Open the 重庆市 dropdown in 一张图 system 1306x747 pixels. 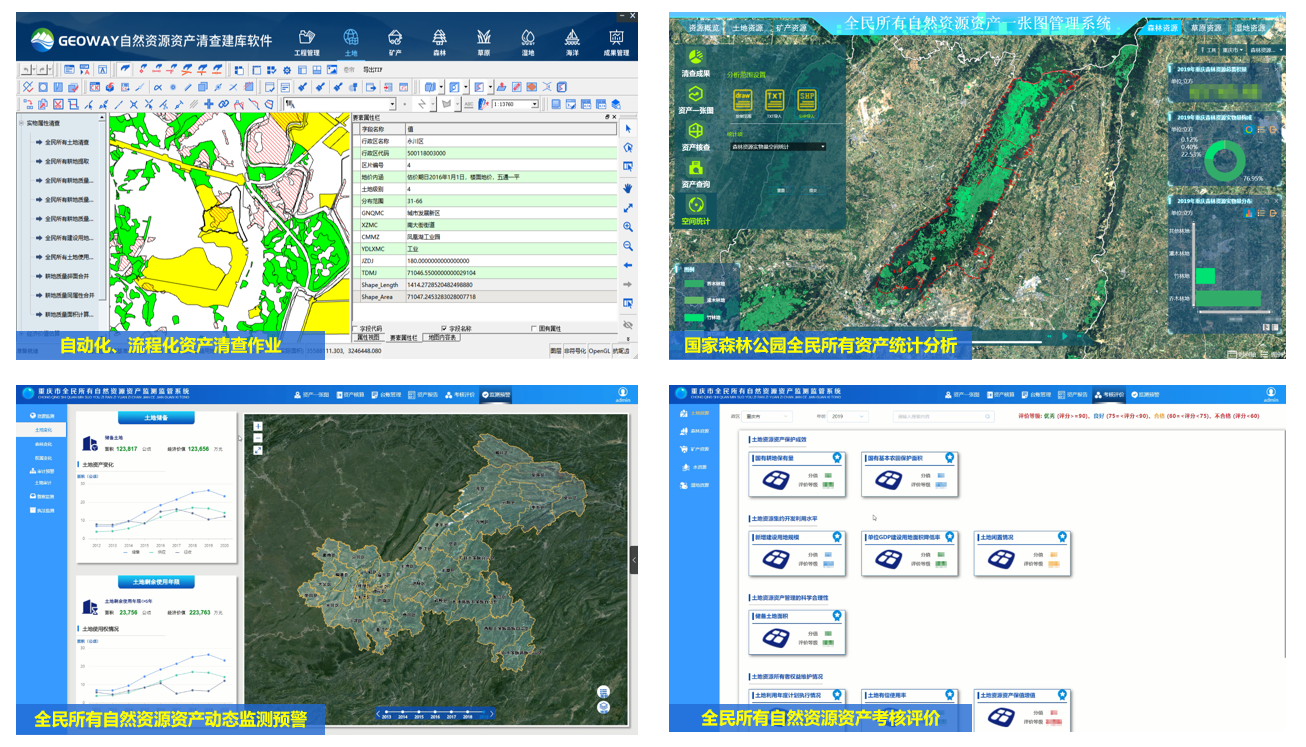point(1232,49)
